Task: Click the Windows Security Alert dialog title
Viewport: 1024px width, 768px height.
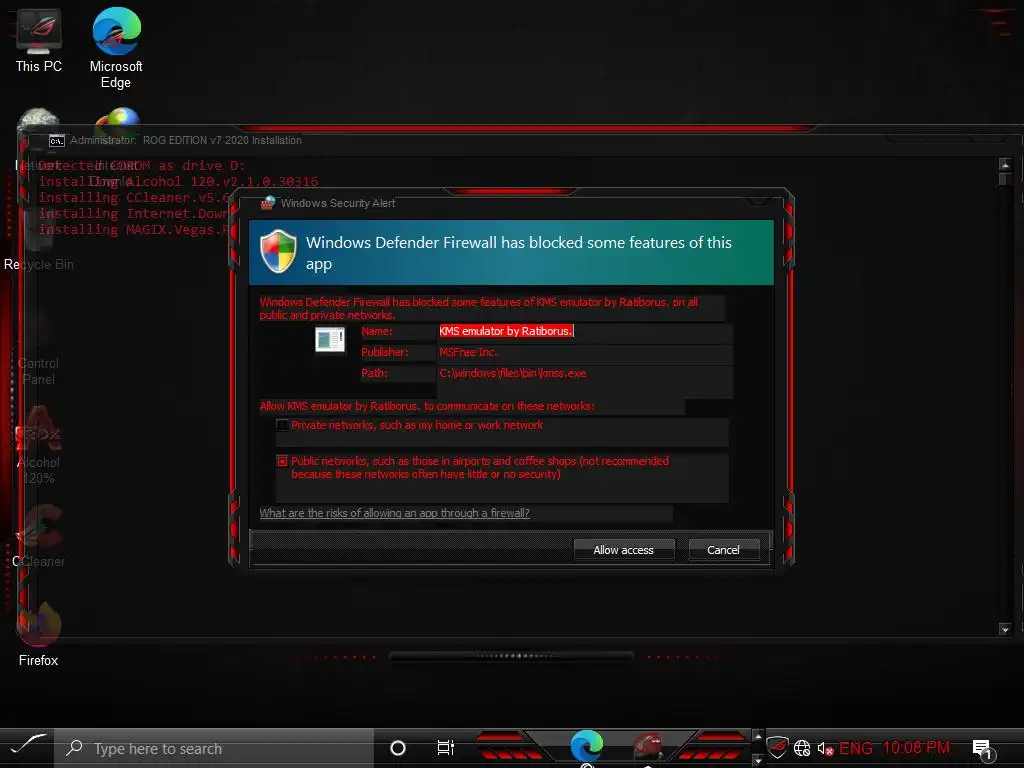Action: 338,203
